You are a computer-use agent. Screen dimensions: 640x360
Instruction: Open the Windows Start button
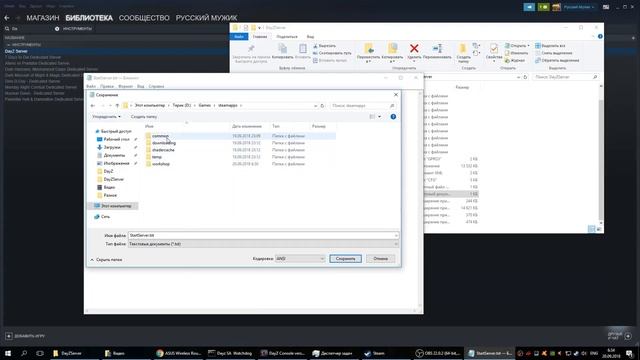[x=8, y=353]
